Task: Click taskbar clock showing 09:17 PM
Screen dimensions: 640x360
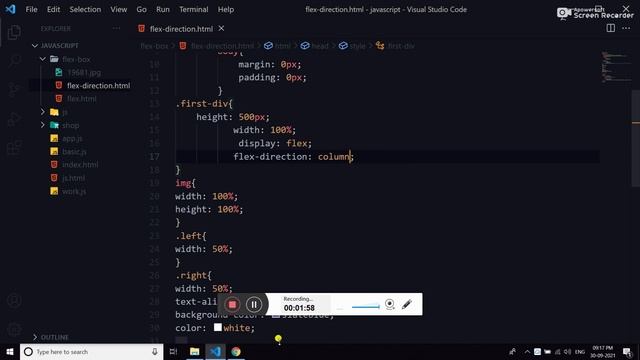Action: (603, 352)
